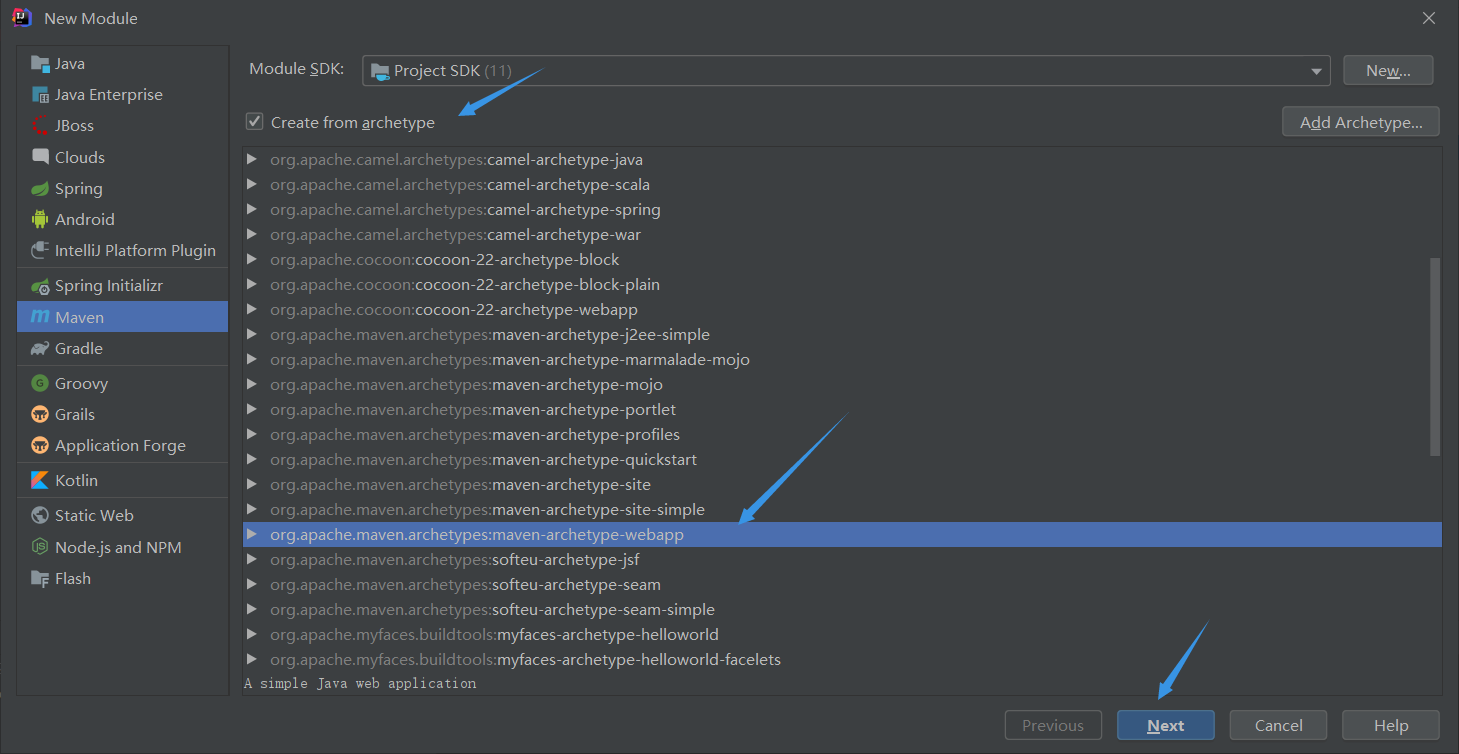Click the Java Enterprise icon
The height and width of the screenshot is (754, 1459).
click(40, 95)
